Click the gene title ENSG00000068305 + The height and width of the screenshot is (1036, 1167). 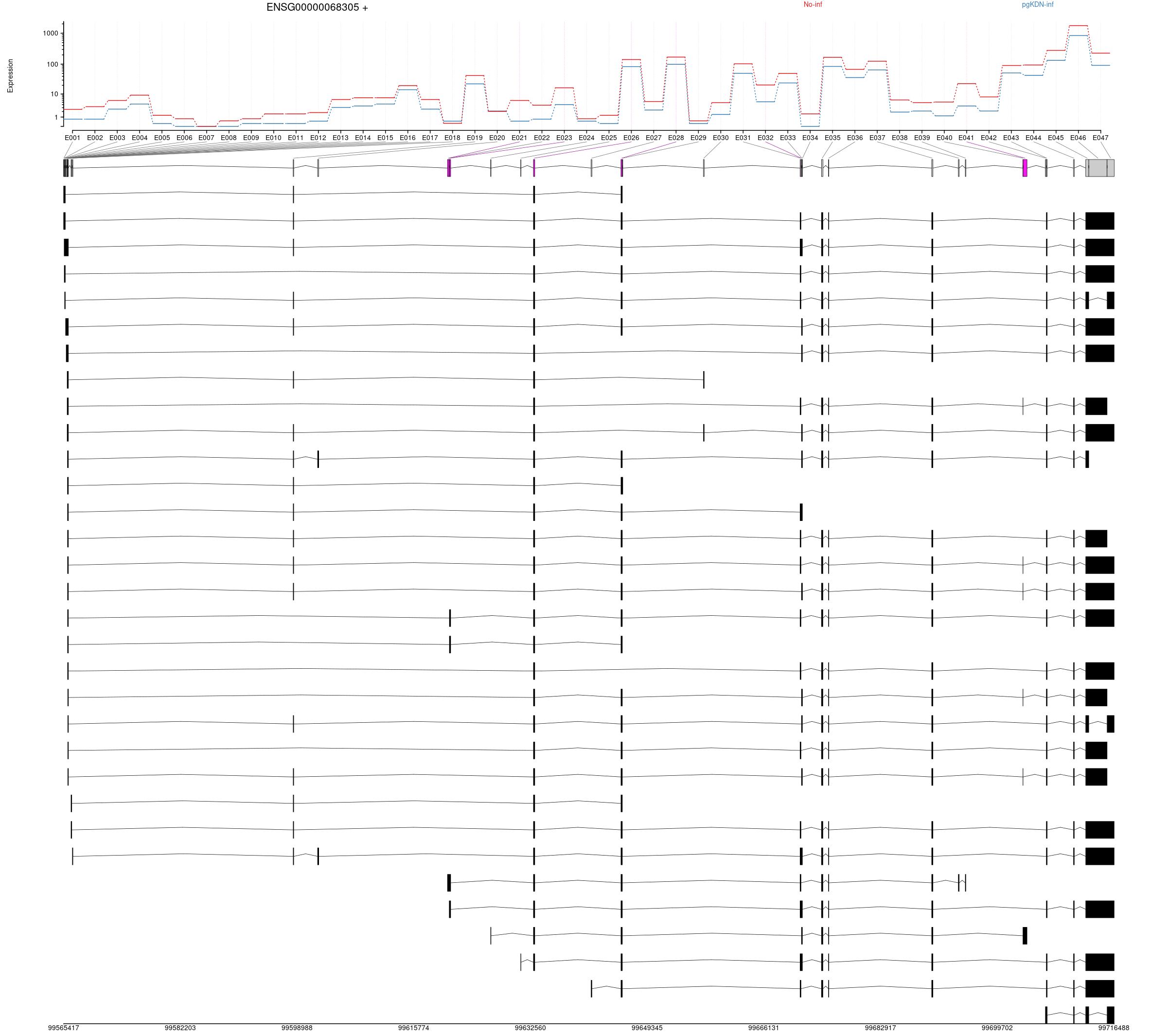click(318, 7)
